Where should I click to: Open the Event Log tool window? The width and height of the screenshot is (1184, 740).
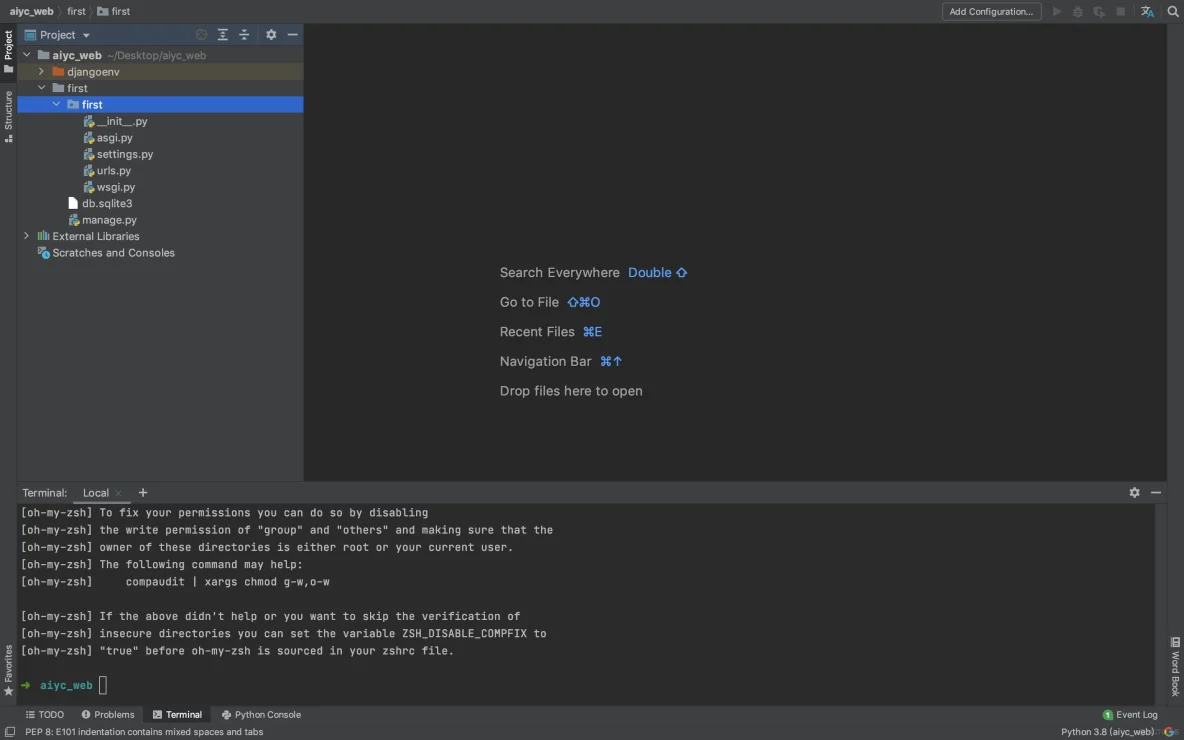coord(1130,714)
